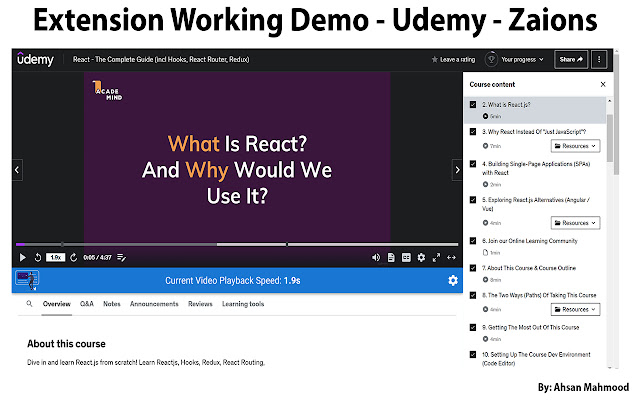
Task: Open lecture 5. Exploring React.js Alternatives
Action: coord(536,204)
